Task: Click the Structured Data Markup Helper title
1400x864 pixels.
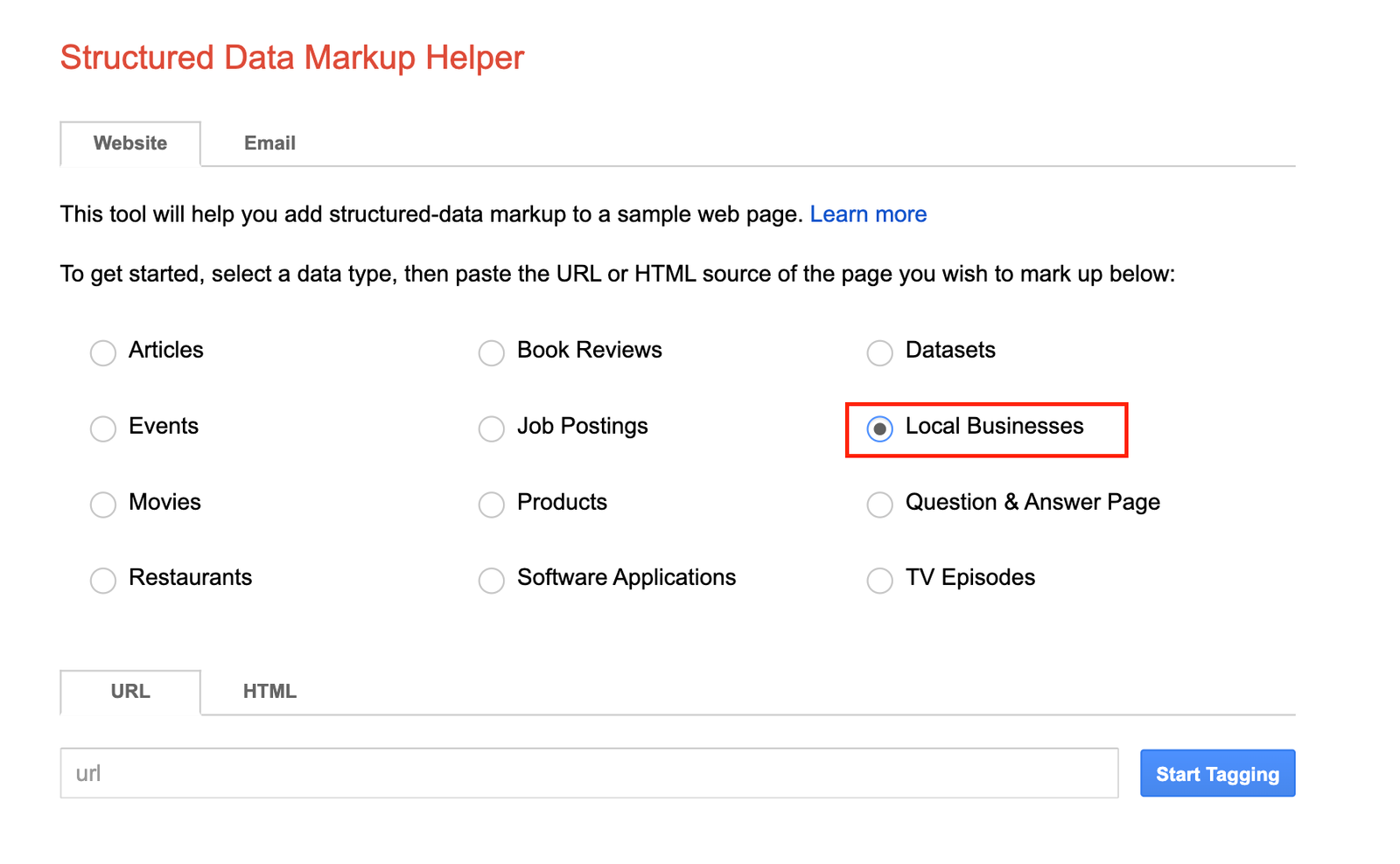Action: coord(292,58)
